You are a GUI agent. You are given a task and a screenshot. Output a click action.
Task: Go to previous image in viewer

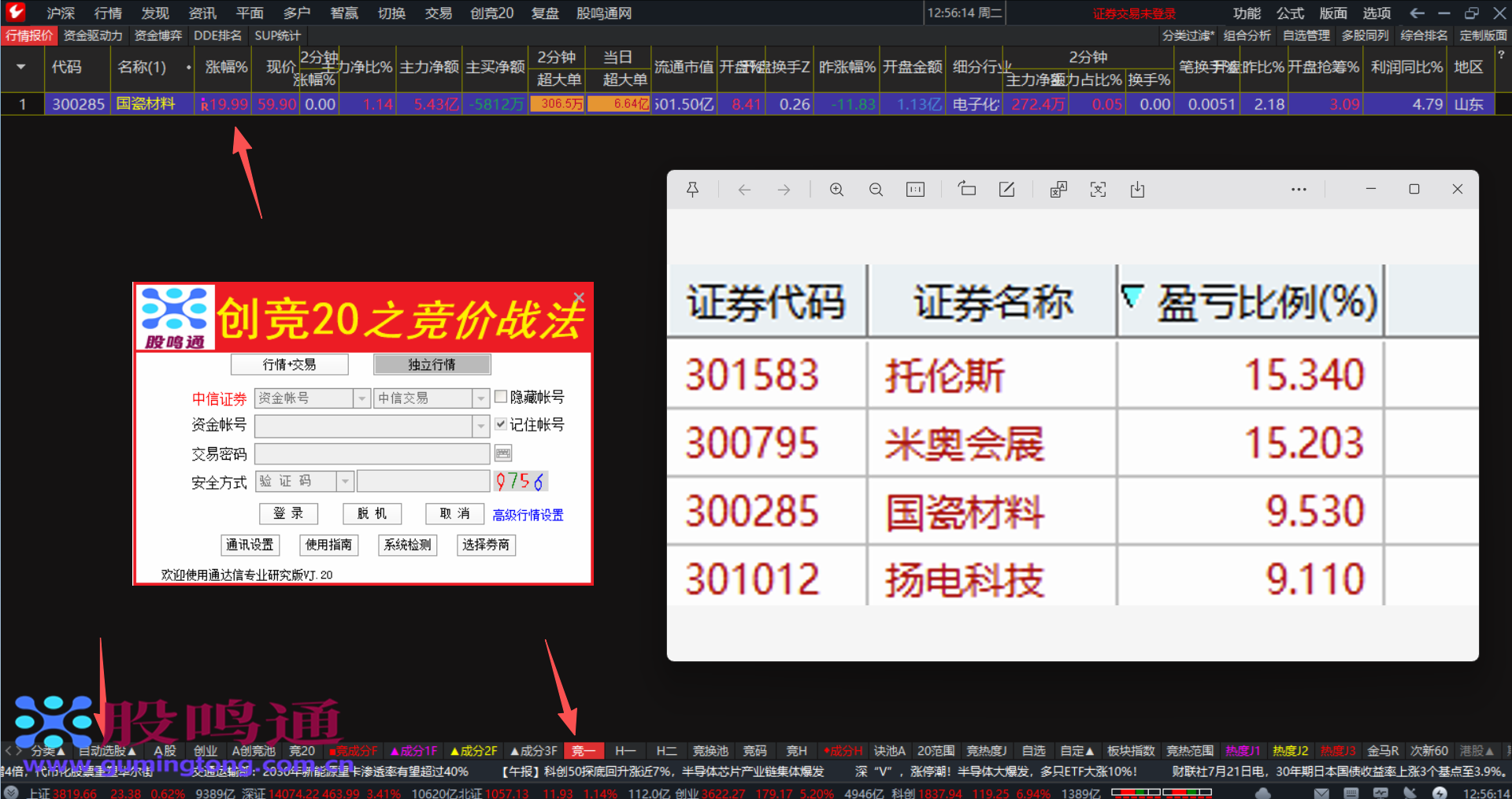(744, 190)
